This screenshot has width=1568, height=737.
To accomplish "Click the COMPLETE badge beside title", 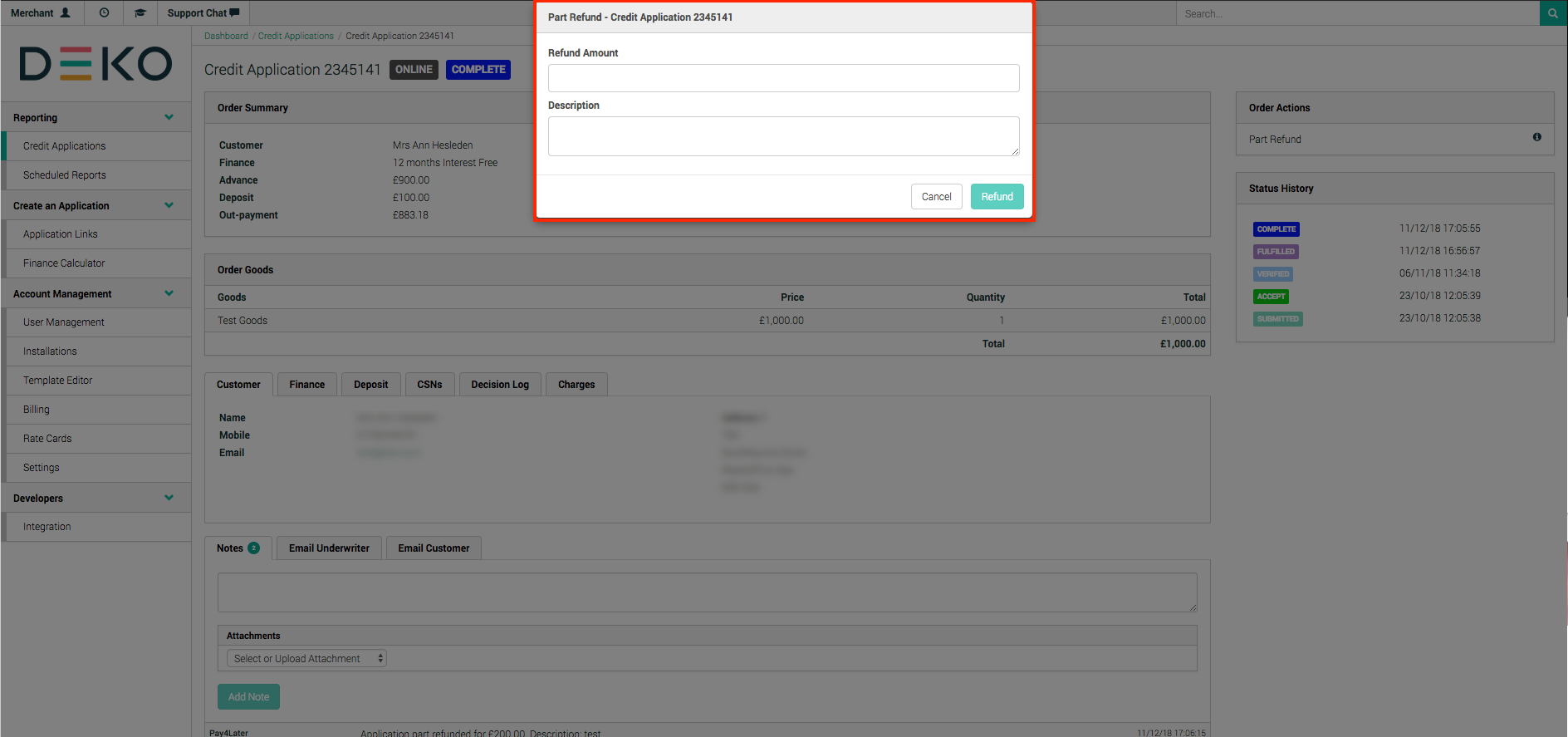I will pyautogui.click(x=478, y=70).
